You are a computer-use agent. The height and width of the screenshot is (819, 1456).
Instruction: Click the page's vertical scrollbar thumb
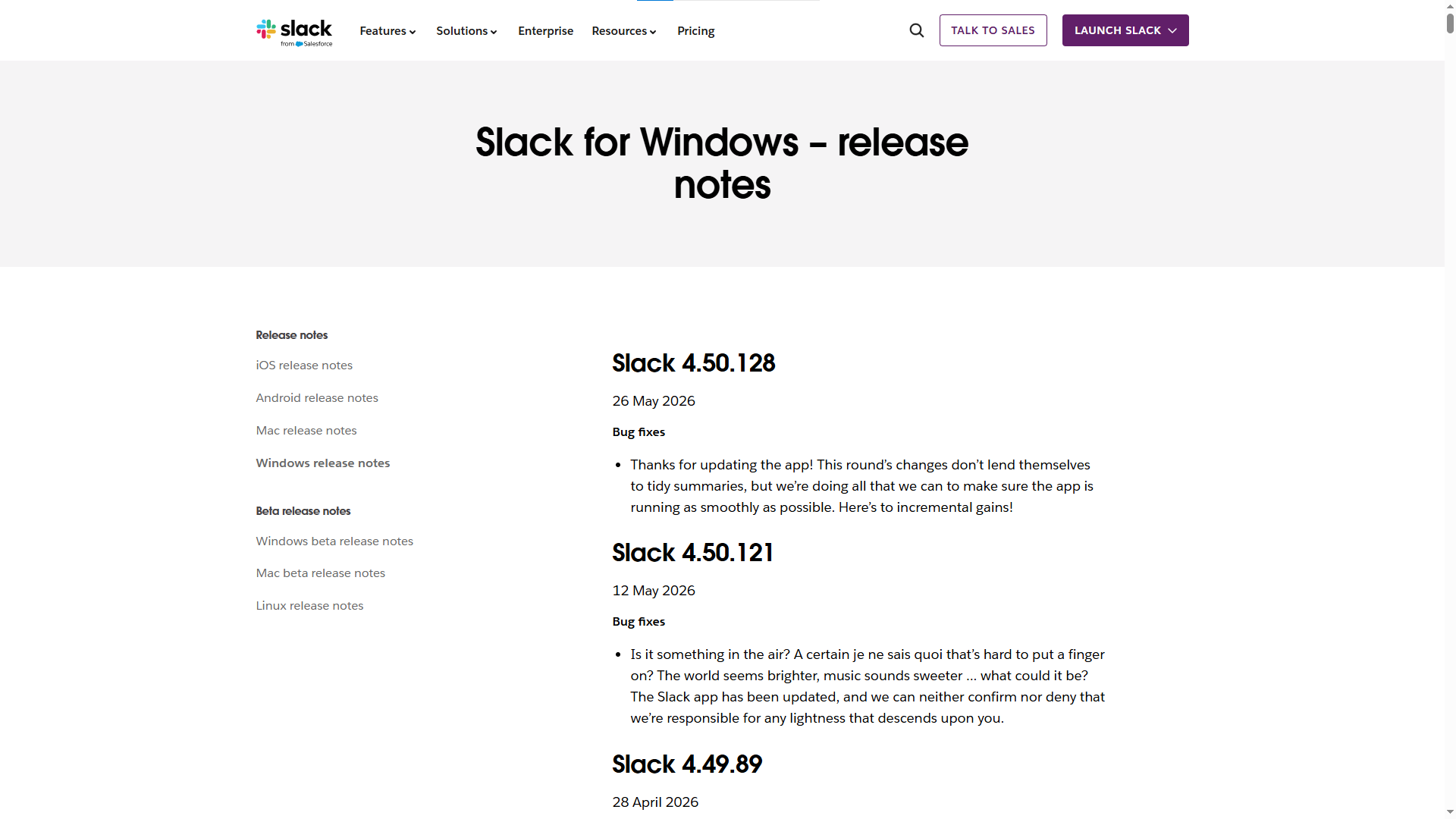pyautogui.click(x=1450, y=23)
